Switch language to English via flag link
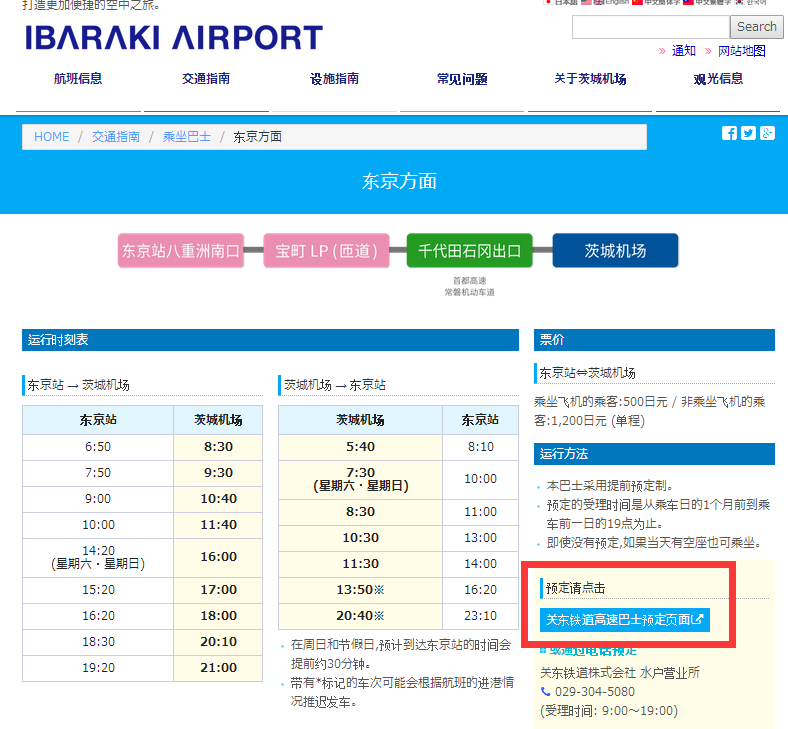The image size is (788, 729). pyautogui.click(x=612, y=3)
